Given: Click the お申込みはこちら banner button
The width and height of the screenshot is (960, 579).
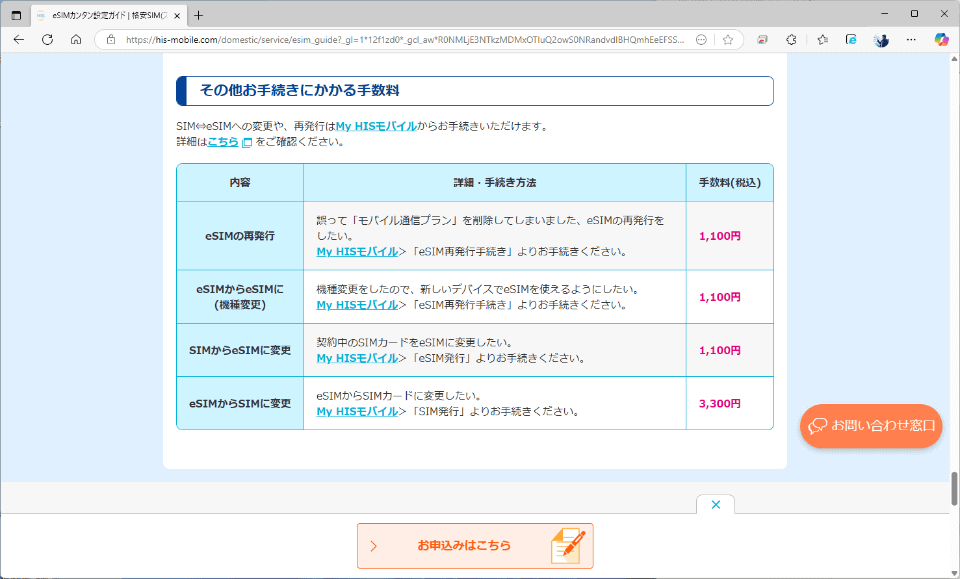Looking at the screenshot, I should tap(475, 546).
